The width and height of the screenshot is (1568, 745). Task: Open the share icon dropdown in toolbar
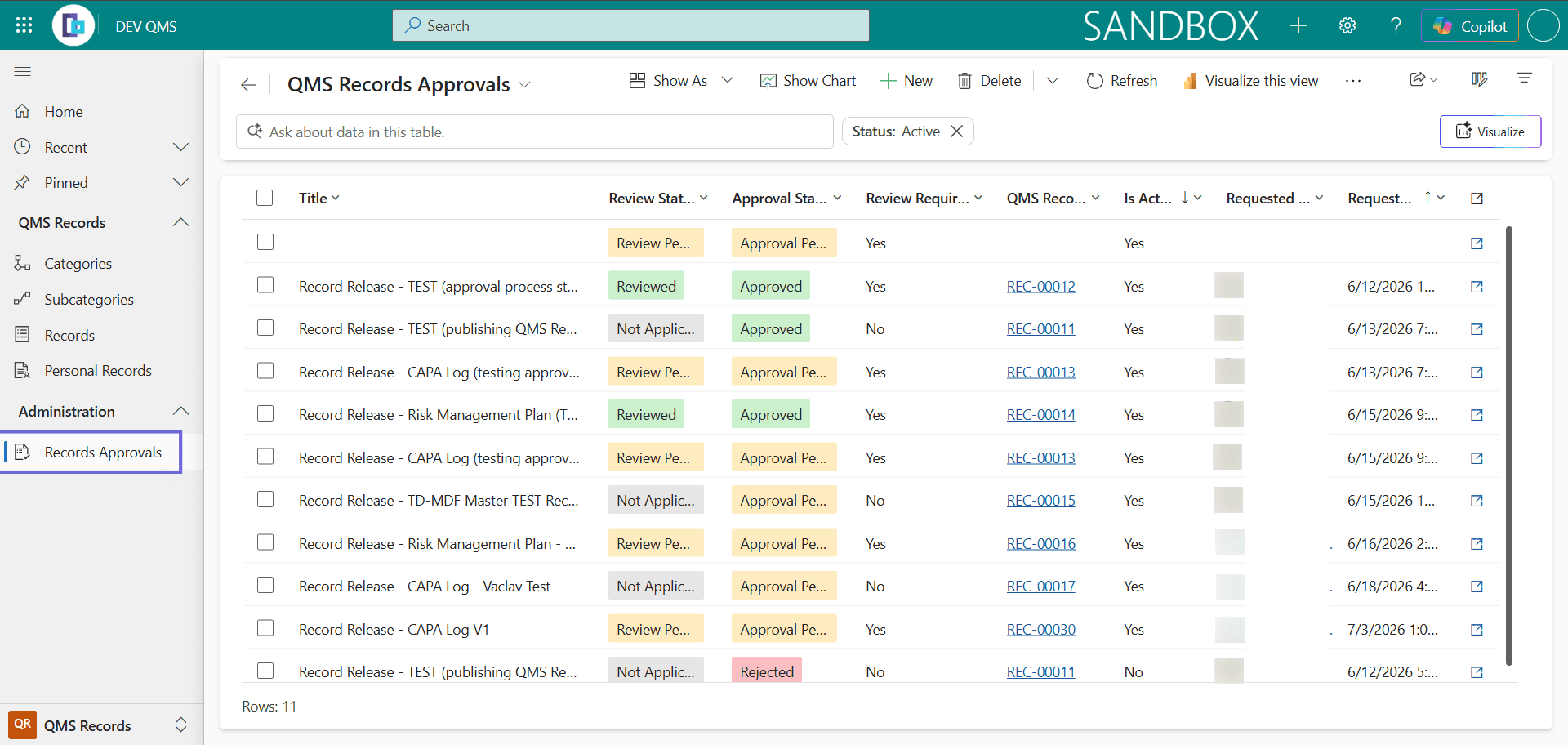(1423, 79)
